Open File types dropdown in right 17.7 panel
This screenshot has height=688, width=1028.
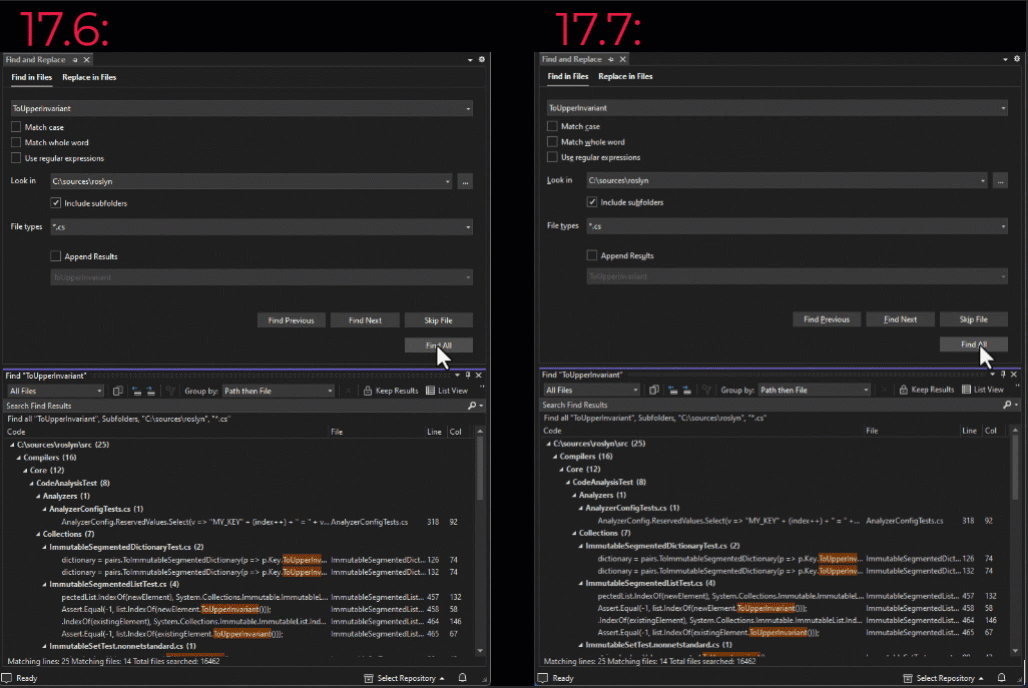coord(1003,227)
